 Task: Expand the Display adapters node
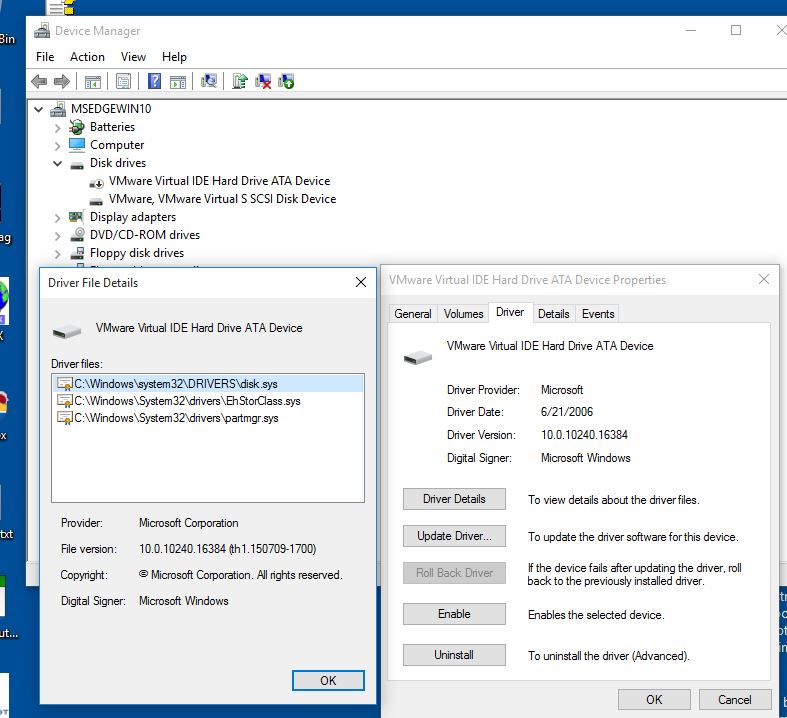[58, 217]
